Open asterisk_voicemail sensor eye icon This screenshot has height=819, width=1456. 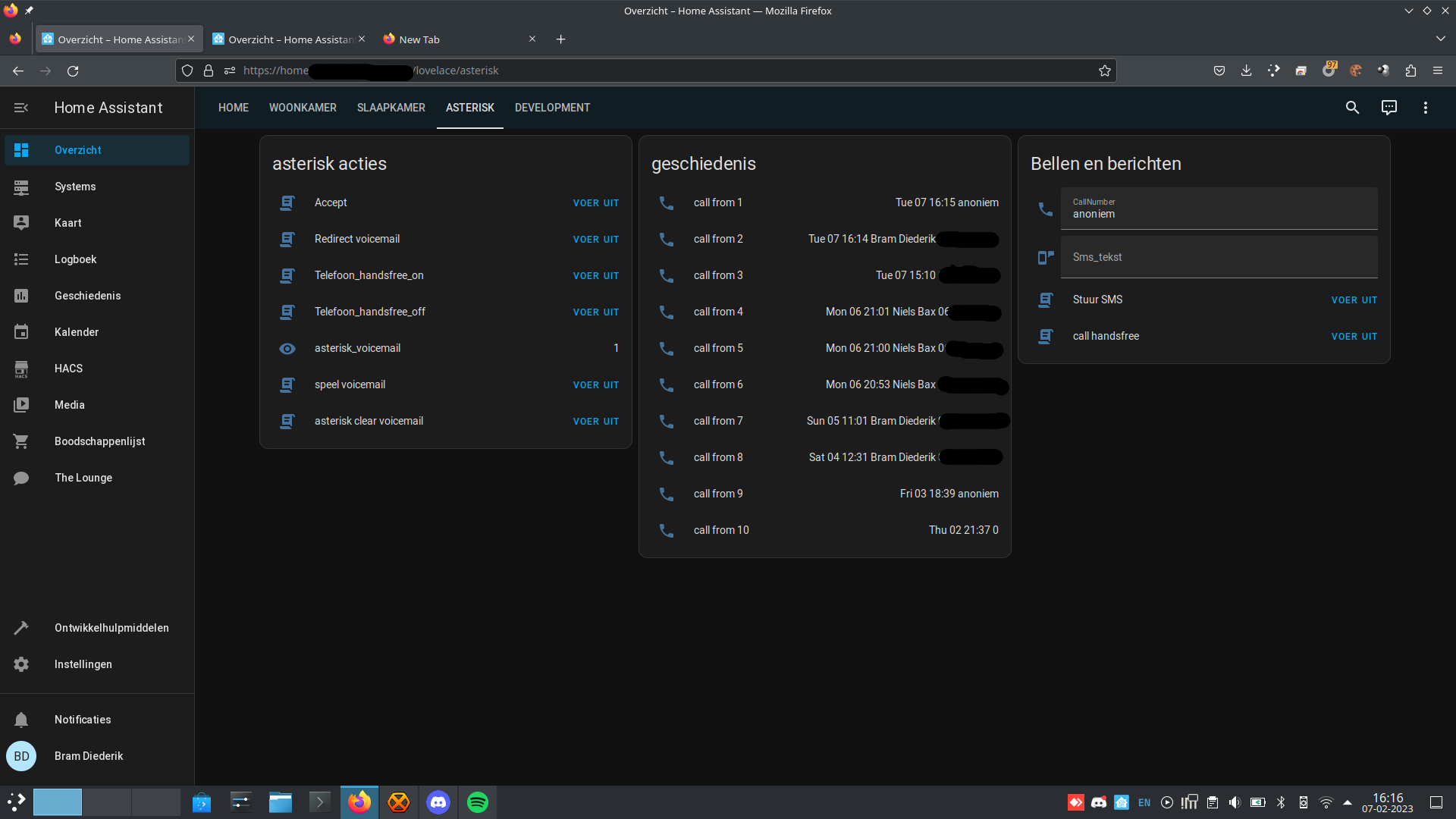pyautogui.click(x=287, y=349)
